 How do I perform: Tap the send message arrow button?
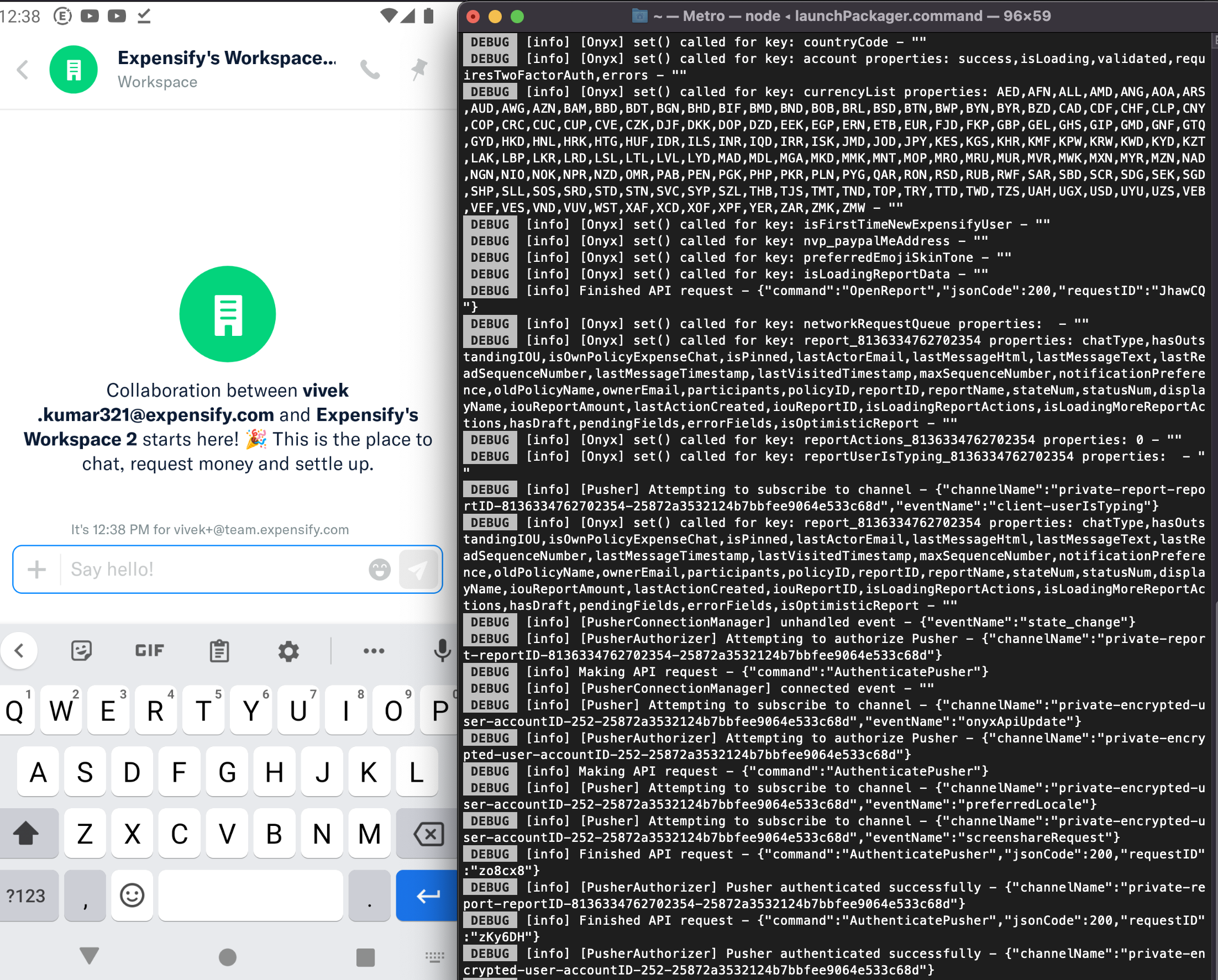(x=418, y=570)
